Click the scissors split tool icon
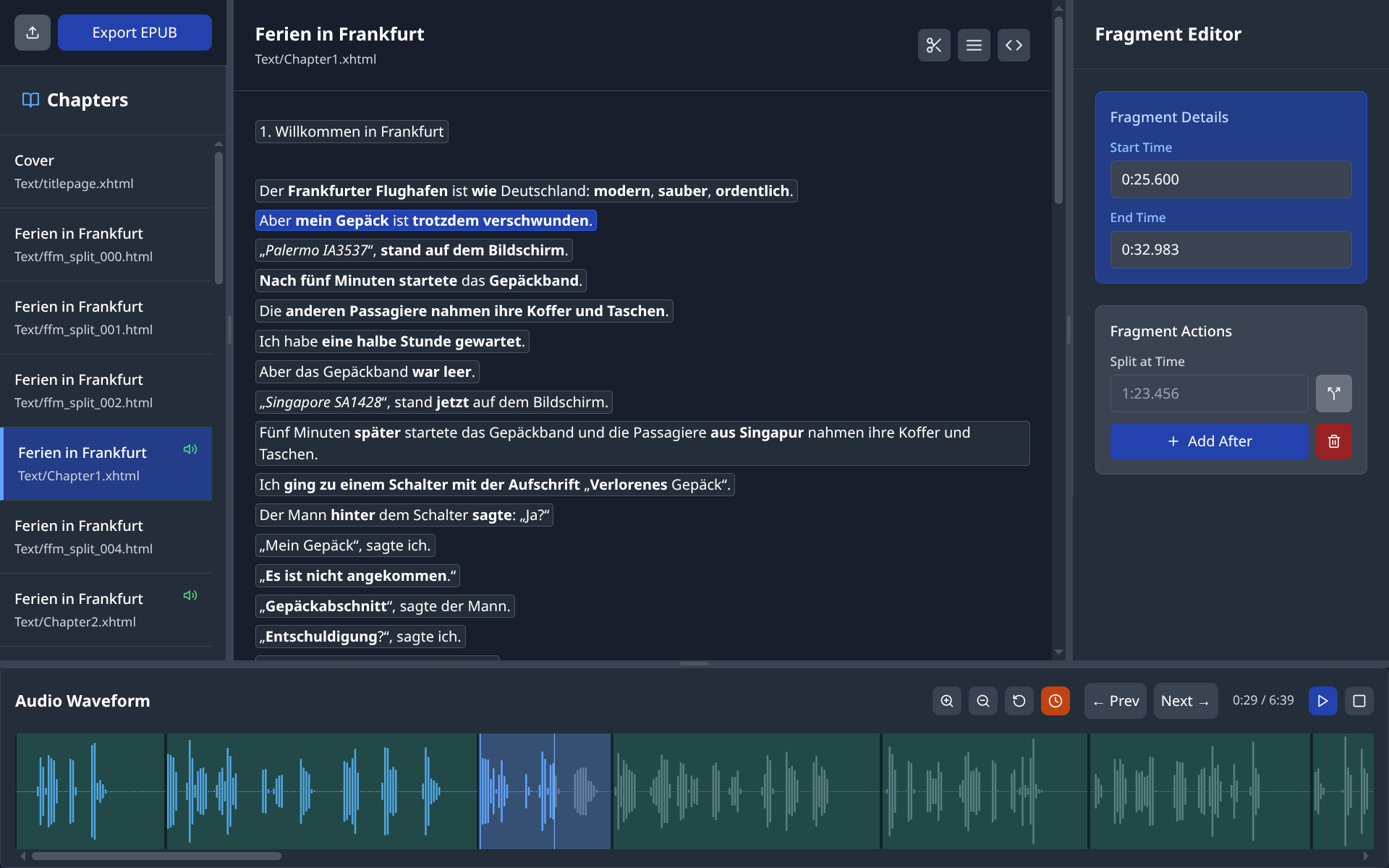 [934, 46]
